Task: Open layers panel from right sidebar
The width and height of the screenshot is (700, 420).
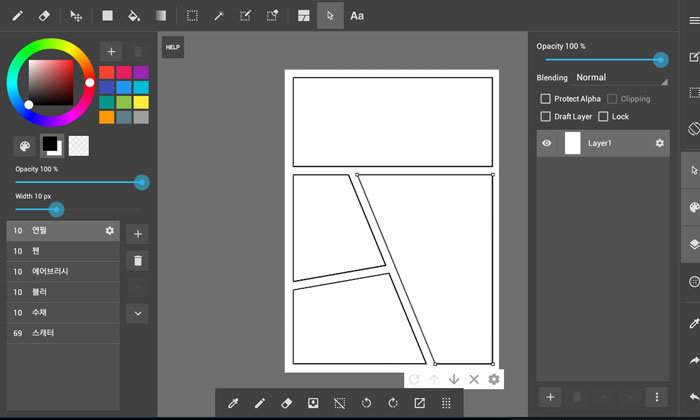Action: tap(694, 244)
